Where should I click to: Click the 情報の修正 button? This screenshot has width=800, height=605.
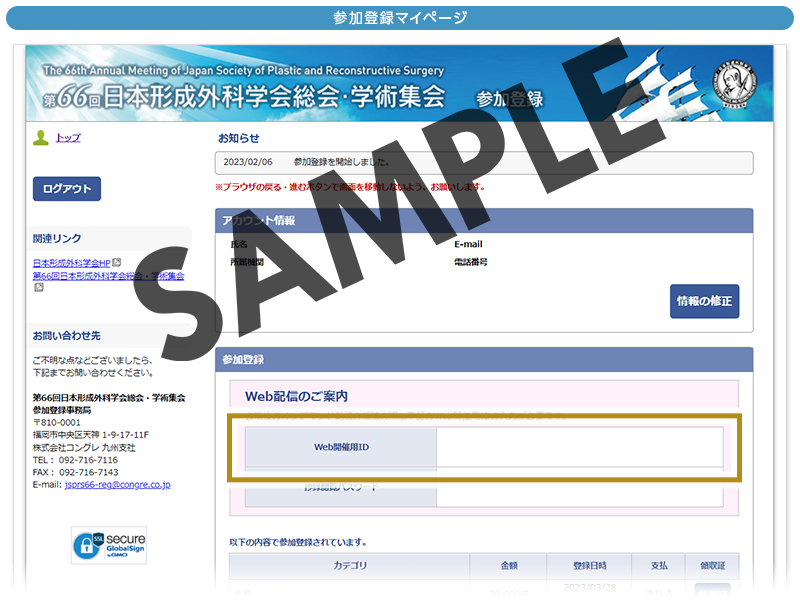pos(704,301)
